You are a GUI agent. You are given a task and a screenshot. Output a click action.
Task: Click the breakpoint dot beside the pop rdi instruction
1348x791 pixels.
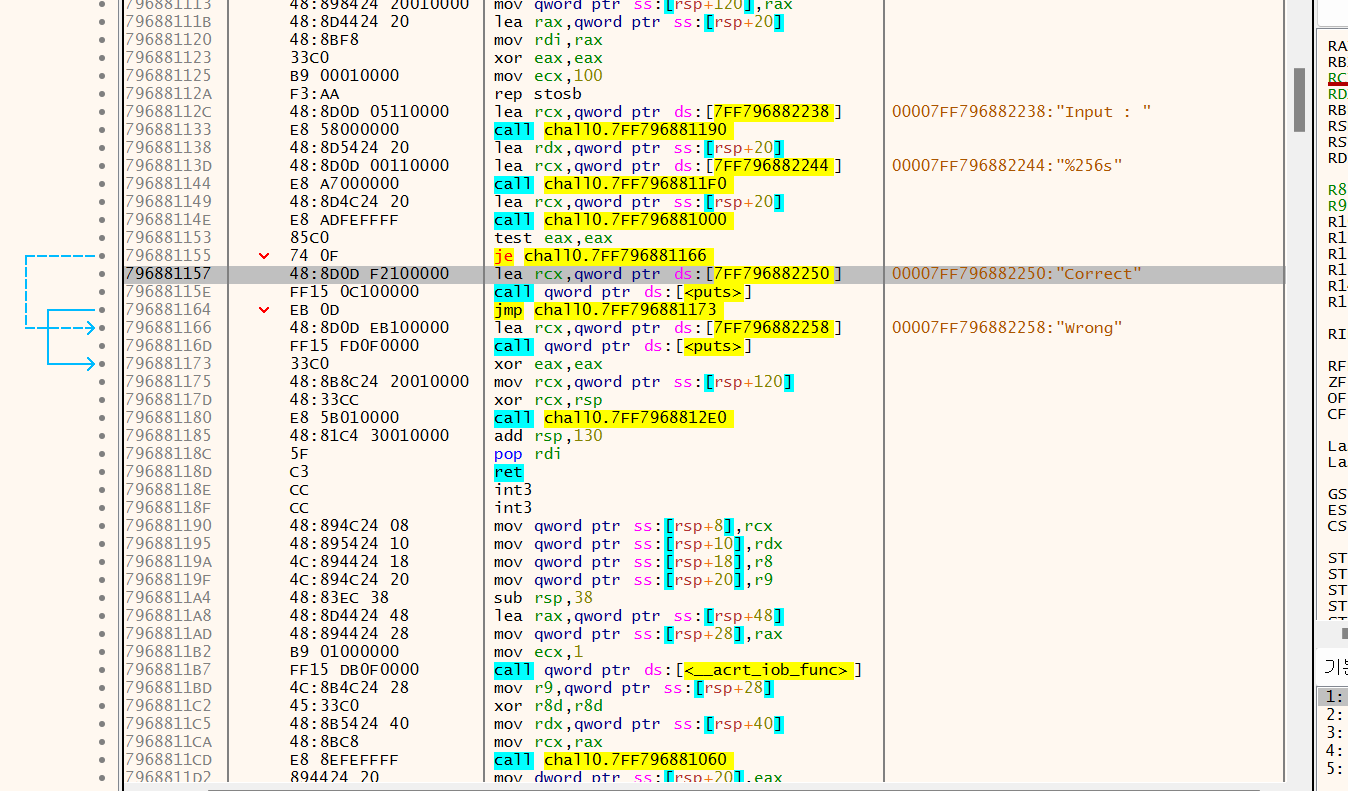pyautogui.click(x=101, y=453)
